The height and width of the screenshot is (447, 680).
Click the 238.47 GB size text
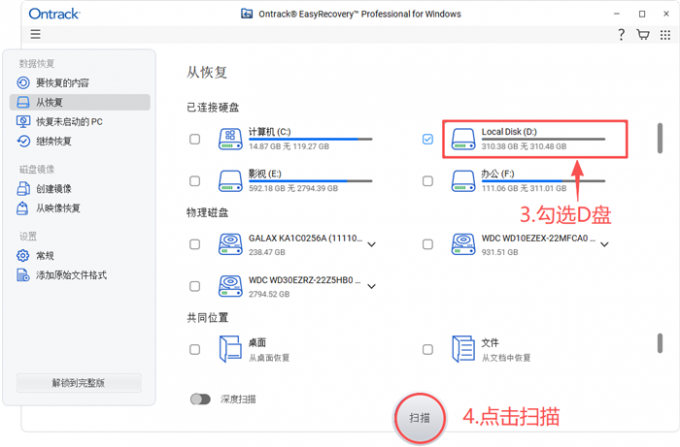pyautogui.click(x=267, y=252)
